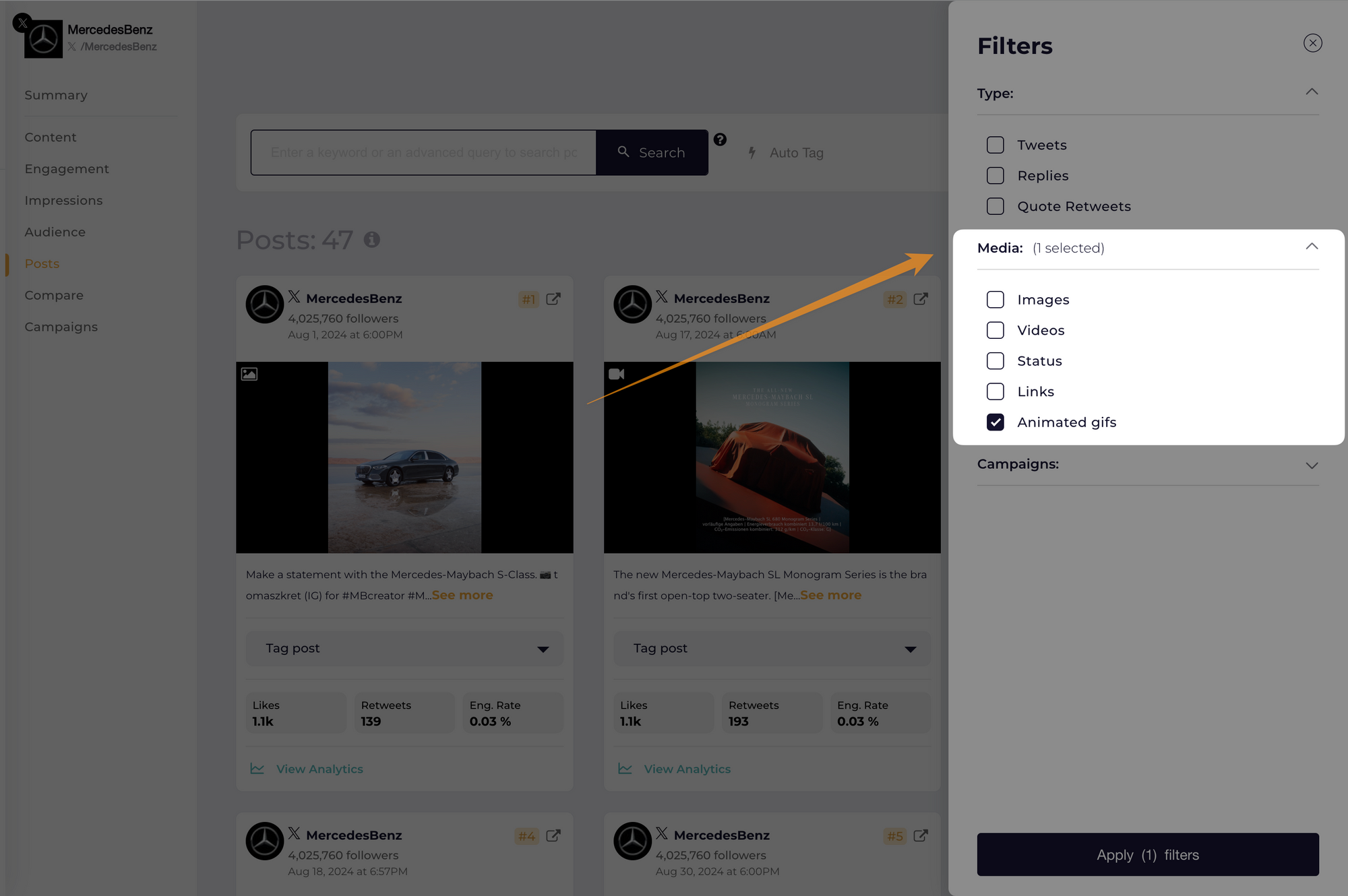1348x896 pixels.
Task: Click the Search button
Action: pos(652,153)
